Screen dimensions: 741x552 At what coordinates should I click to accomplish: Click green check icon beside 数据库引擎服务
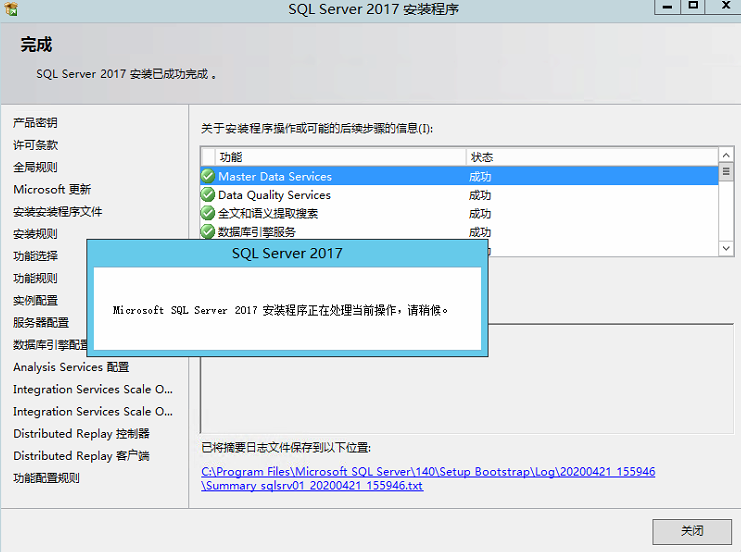(208, 232)
